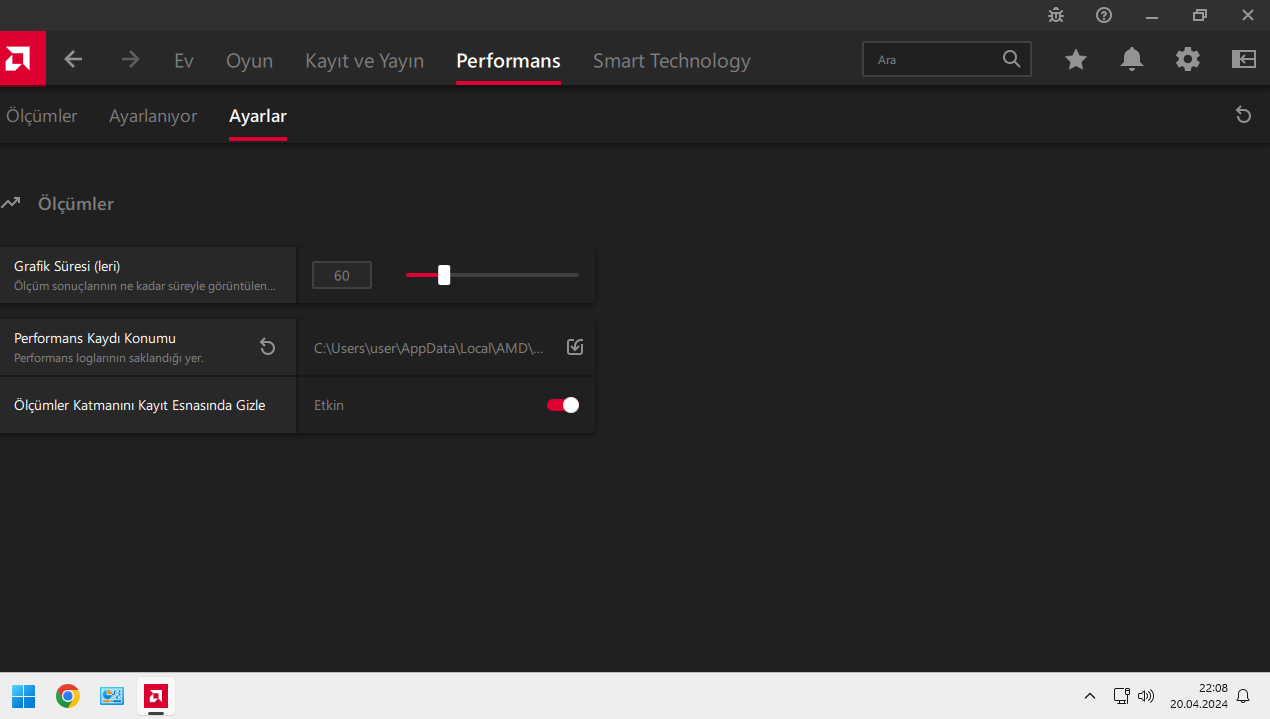Viewport: 1270px width, 719px height.
Task: Click the AMD logo home icon
Action: pyautogui.click(x=22, y=60)
